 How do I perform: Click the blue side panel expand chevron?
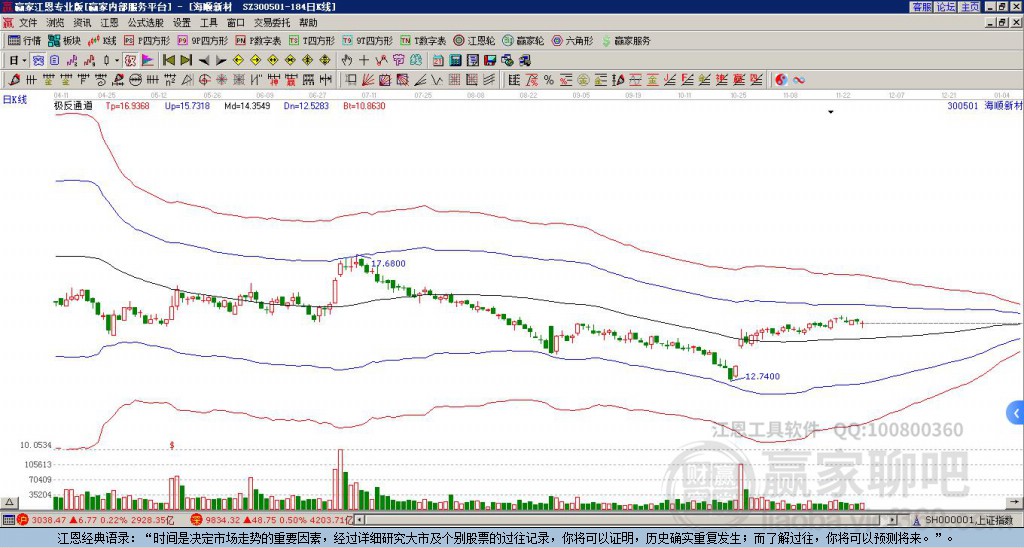tap(1016, 413)
